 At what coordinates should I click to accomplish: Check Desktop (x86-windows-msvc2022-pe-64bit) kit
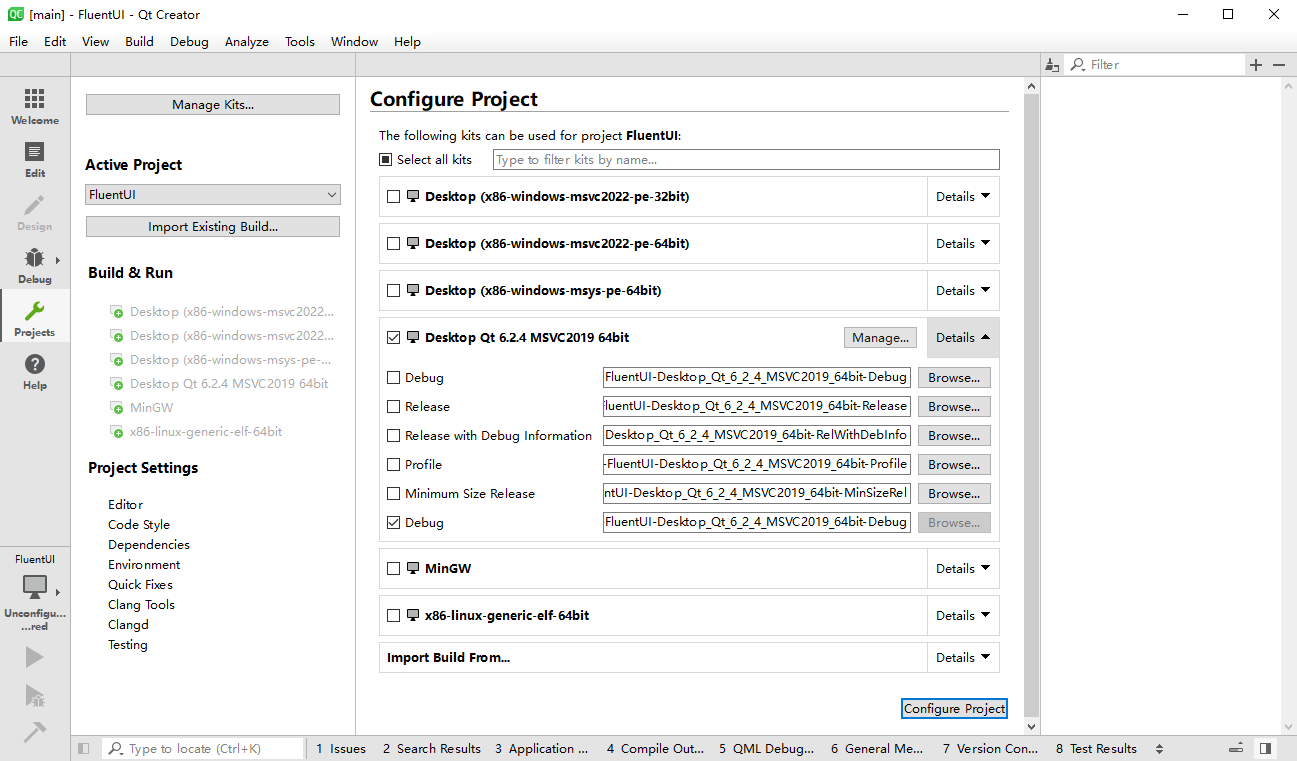tap(393, 244)
